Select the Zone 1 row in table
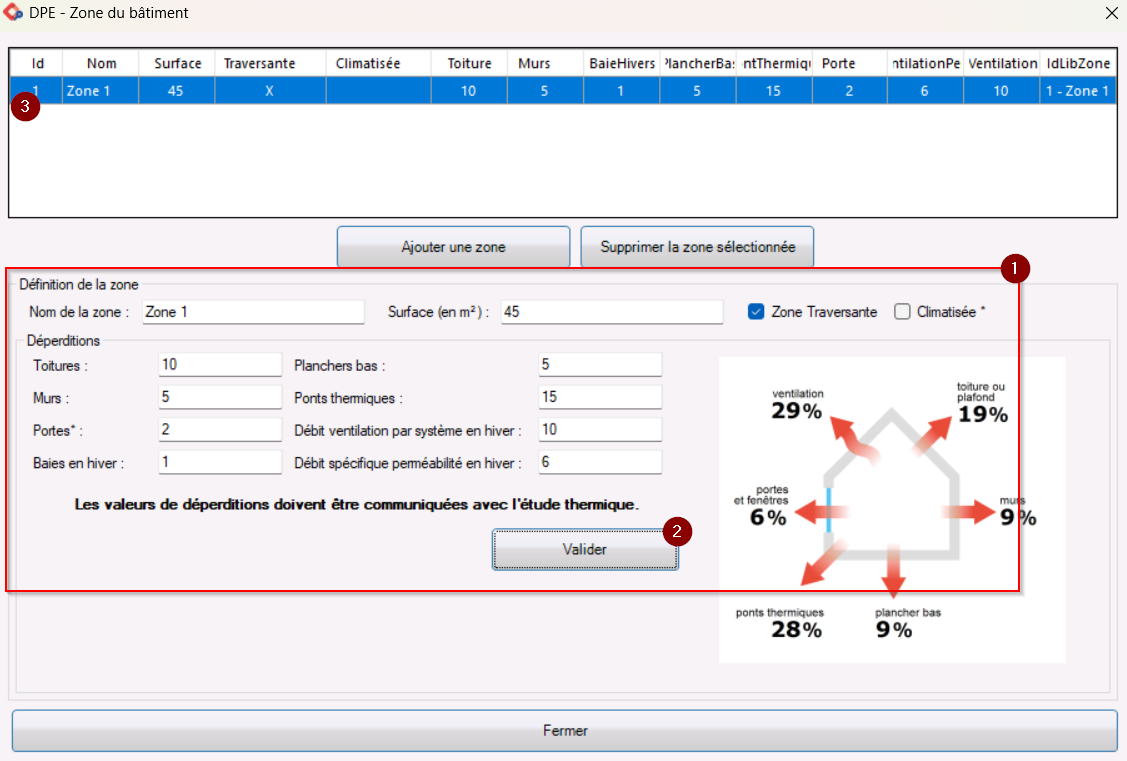 (x=563, y=91)
